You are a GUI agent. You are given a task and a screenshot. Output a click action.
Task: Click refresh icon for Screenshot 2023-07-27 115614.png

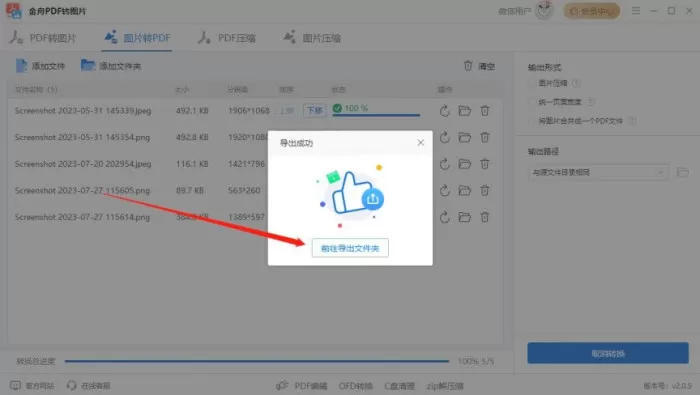[x=445, y=217]
